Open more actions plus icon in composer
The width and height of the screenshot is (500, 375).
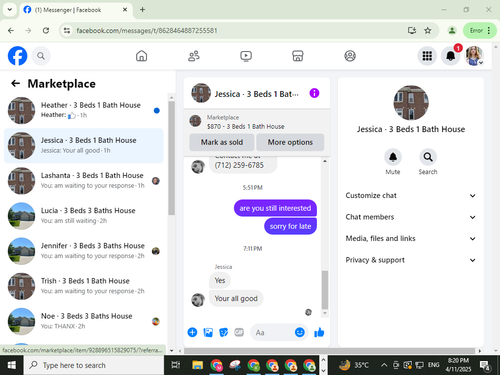[192, 332]
